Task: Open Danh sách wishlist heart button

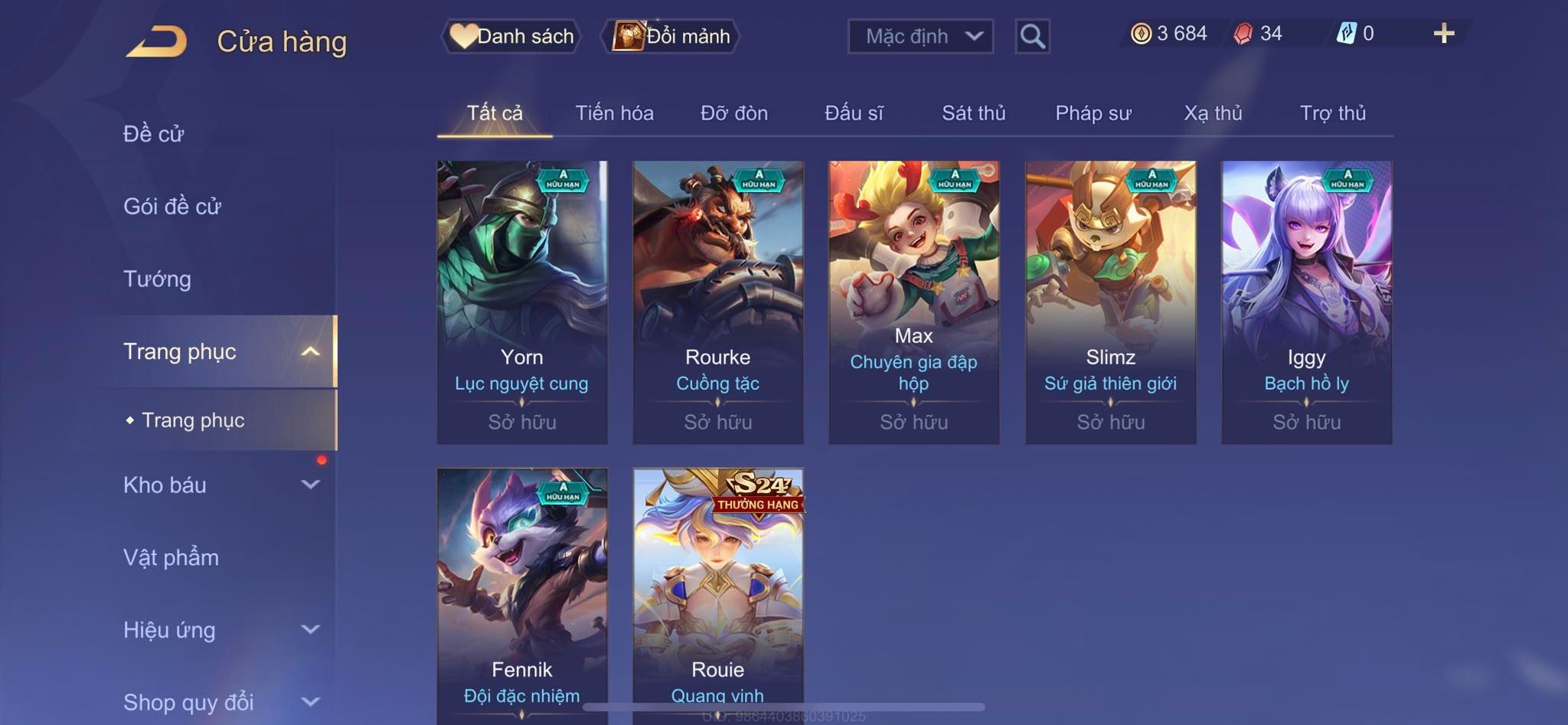Action: point(511,36)
